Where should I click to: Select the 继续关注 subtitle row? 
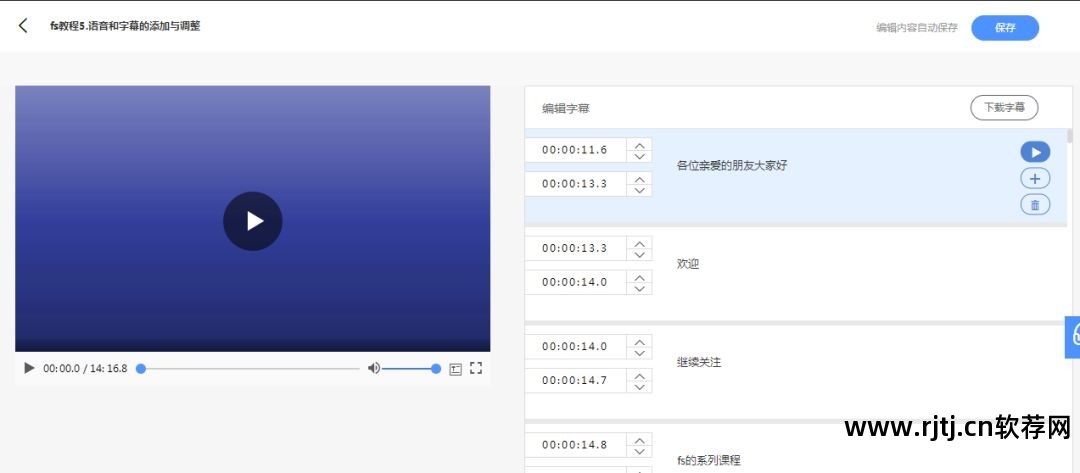pos(800,362)
